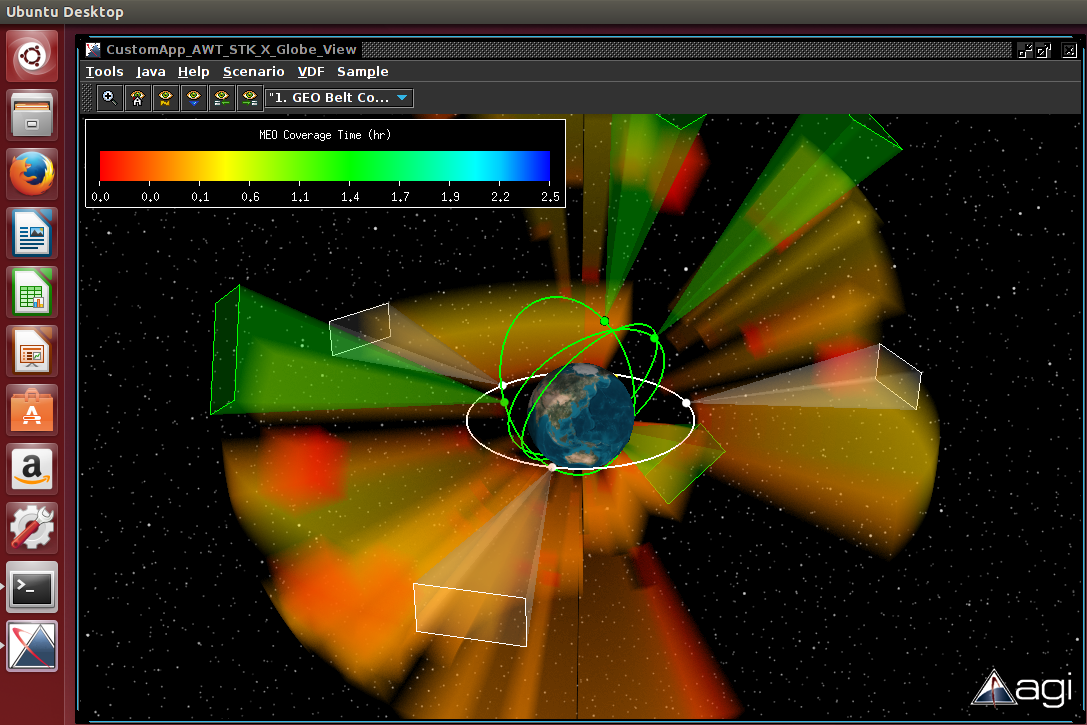
Task: Open the Help menu
Action: point(193,71)
